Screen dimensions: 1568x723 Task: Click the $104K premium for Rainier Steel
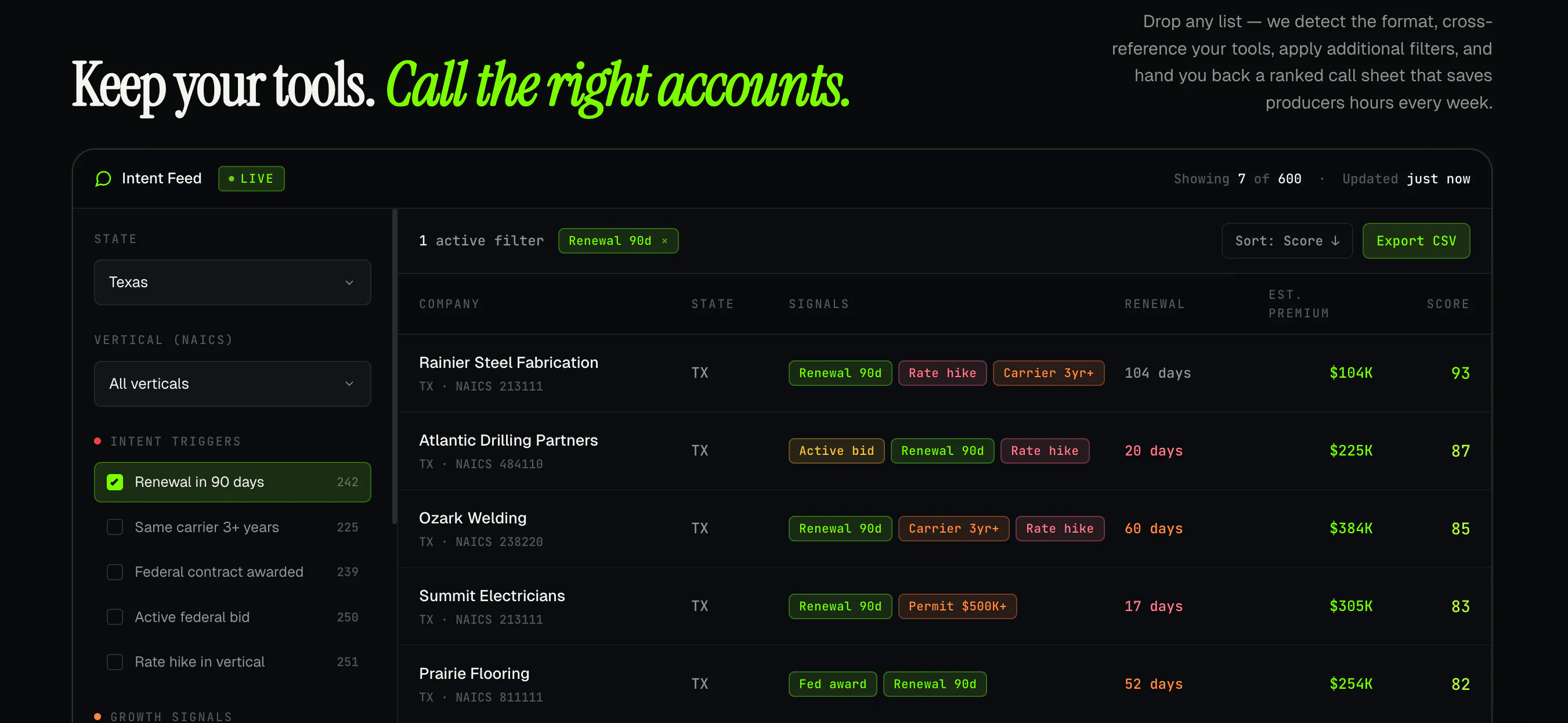pos(1351,373)
